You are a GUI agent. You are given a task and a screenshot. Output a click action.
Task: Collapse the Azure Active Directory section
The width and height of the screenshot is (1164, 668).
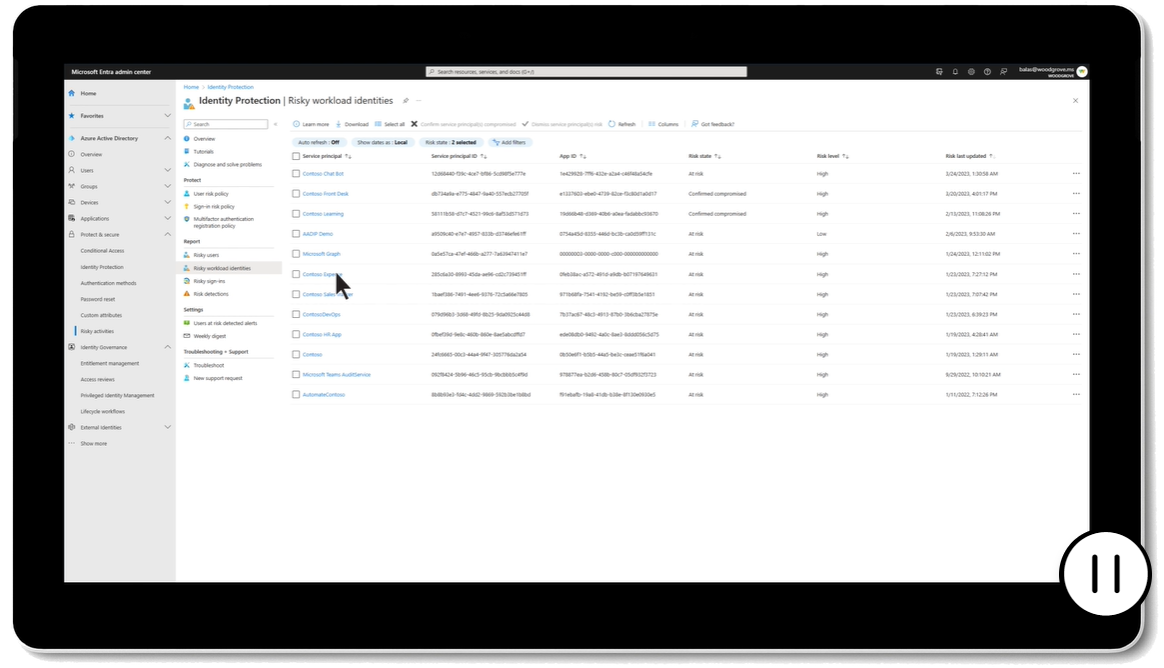pos(167,138)
